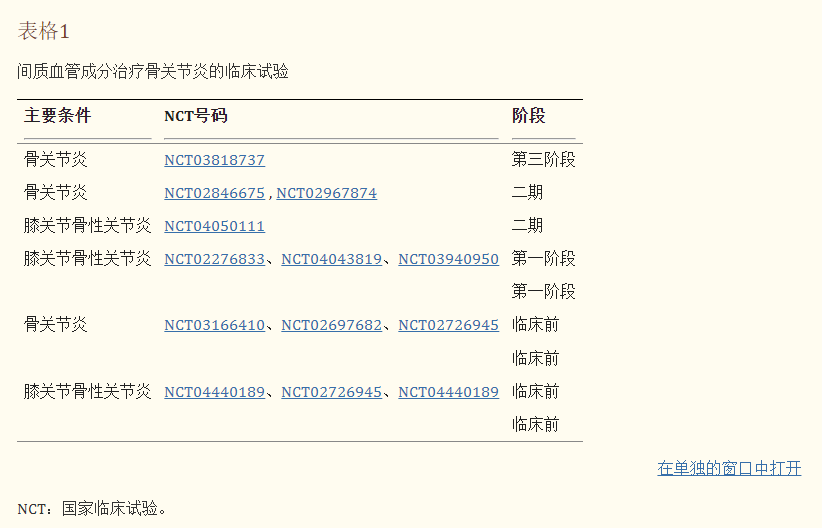Click NCT02726945 right after NCT02697682
Screen dimensions: 822x528
[x=448, y=325]
